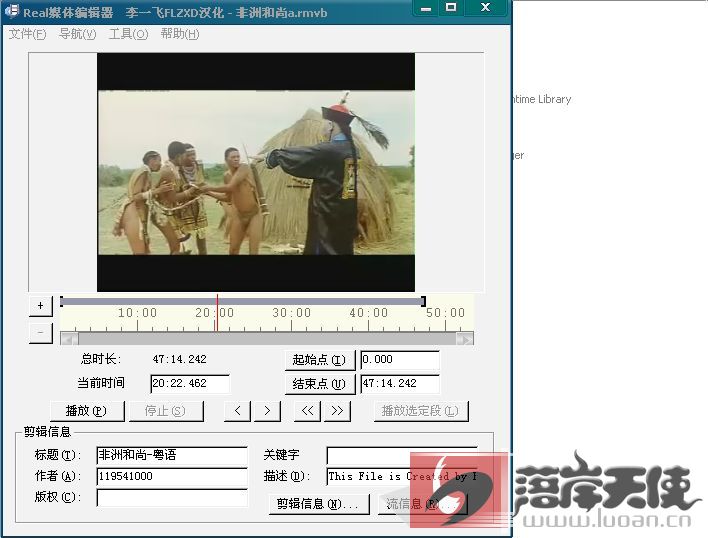The image size is (708, 538).
Task: Focus the 关键字 keywords field
Action: (402, 455)
